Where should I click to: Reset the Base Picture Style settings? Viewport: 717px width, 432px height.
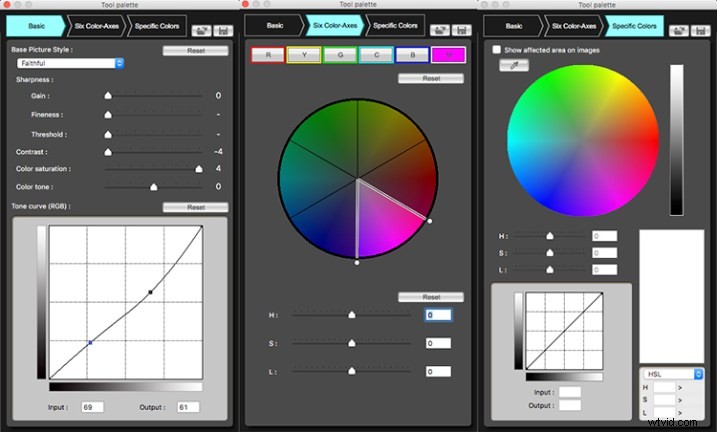pyautogui.click(x=196, y=51)
